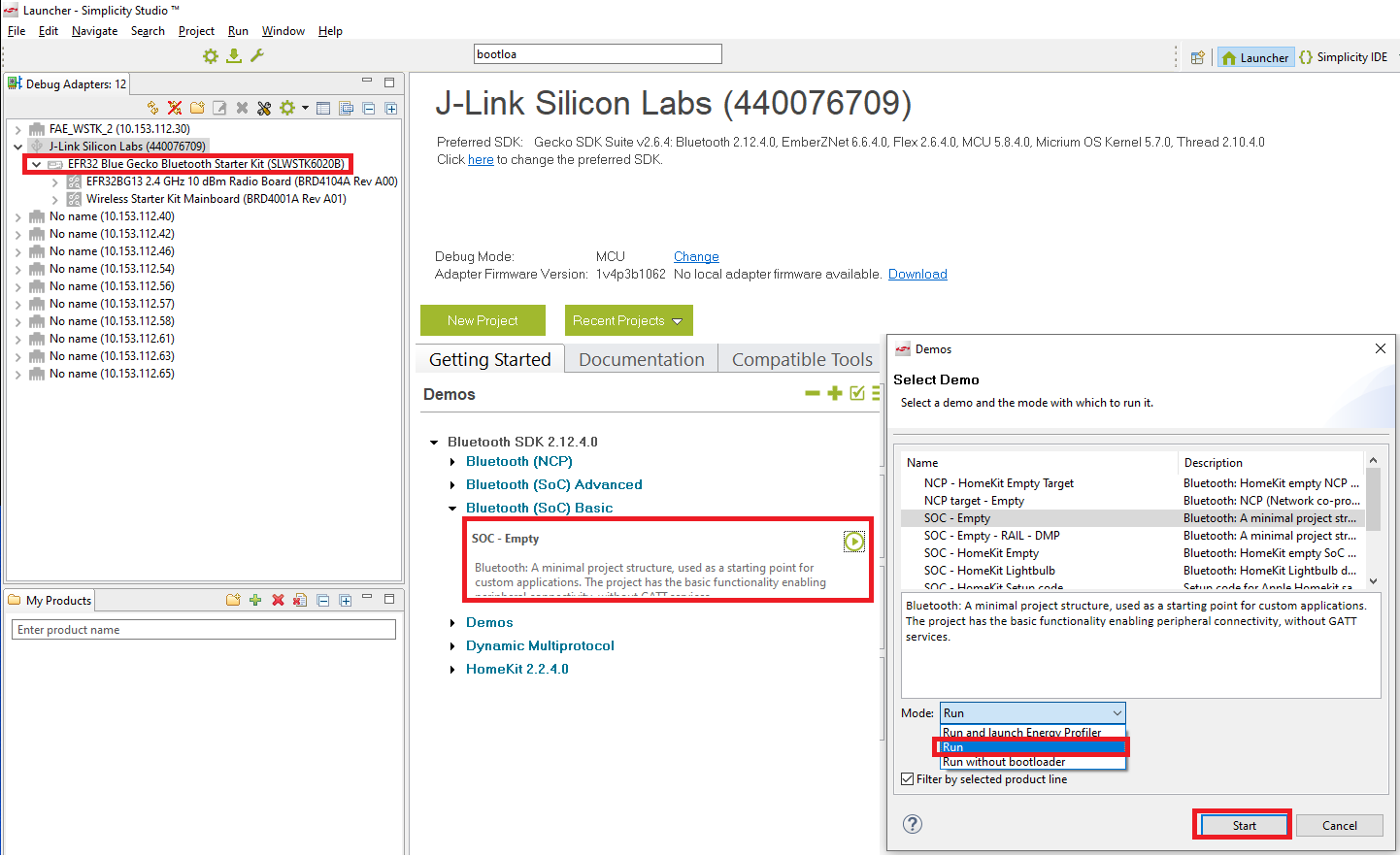This screenshot has width=1400, height=857.
Task: Click search box containing bootloa
Action: point(598,54)
